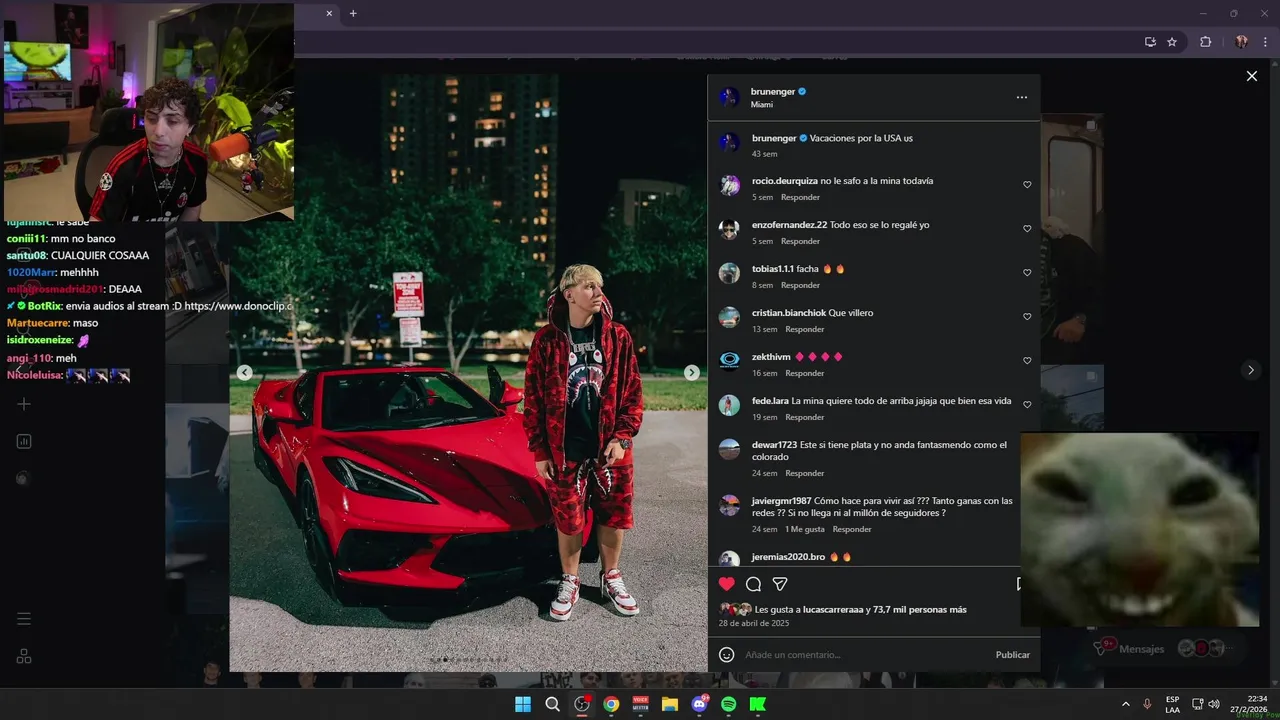
Task: Open the volume tray icon
Action: pos(1213,704)
